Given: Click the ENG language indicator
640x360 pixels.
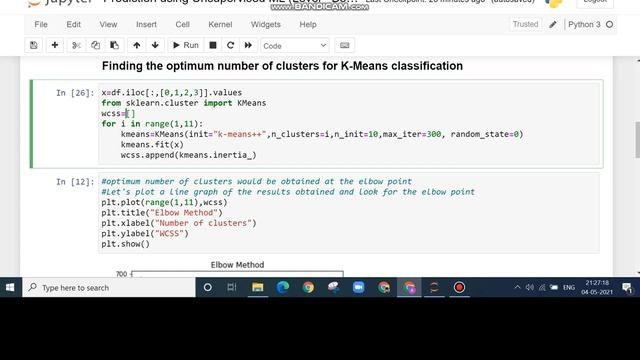Looking at the screenshot, I should [x=569, y=288].
